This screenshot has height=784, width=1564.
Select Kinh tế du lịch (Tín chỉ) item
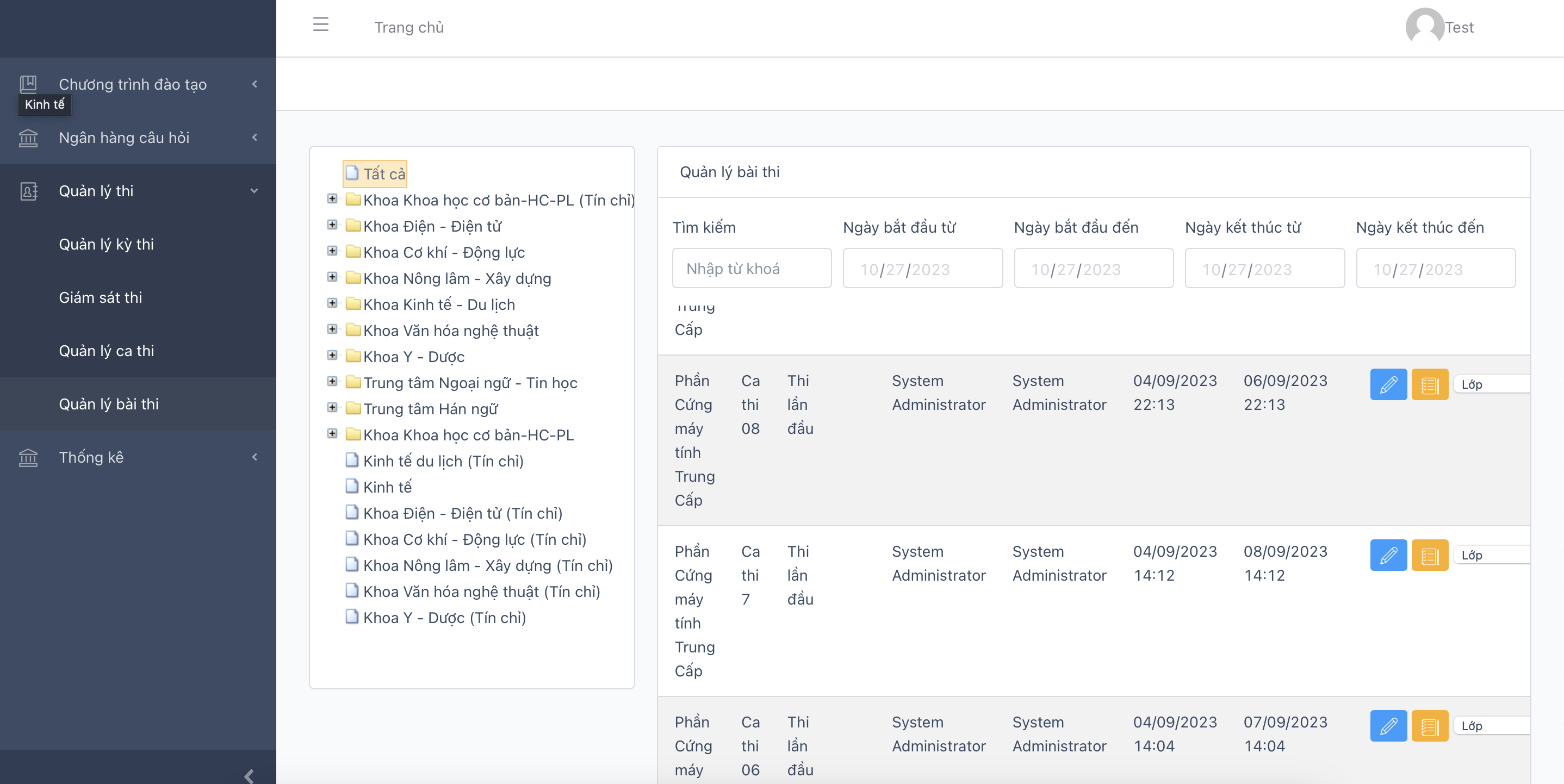pyautogui.click(x=443, y=461)
